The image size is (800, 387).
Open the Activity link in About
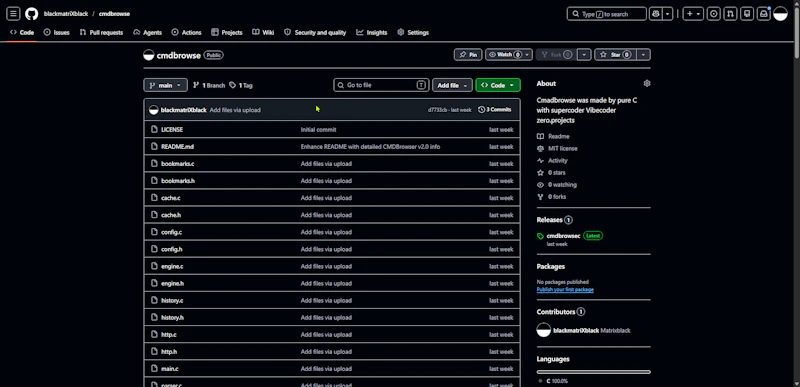click(552, 161)
